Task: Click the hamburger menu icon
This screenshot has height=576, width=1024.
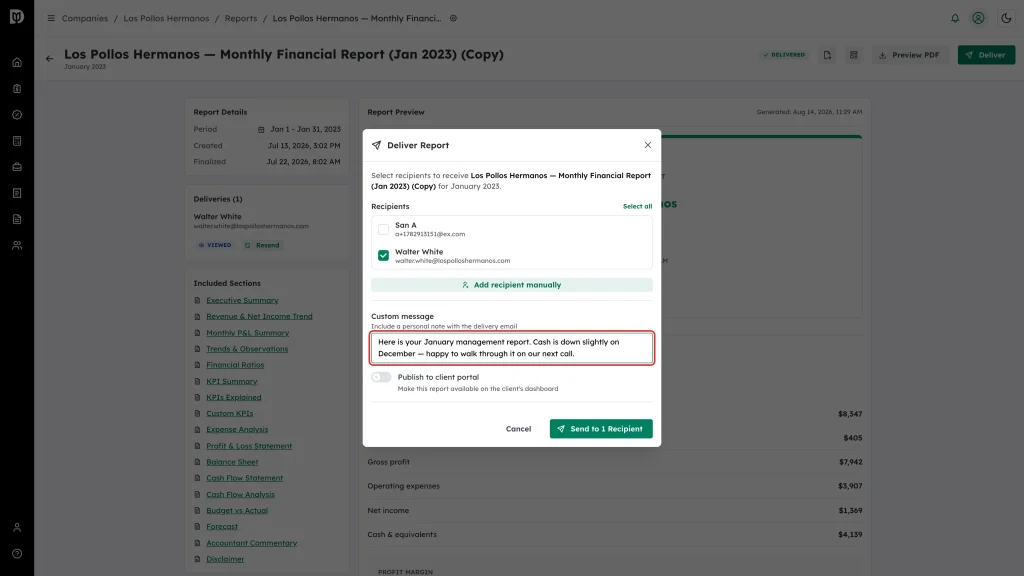Action: tap(51, 18)
